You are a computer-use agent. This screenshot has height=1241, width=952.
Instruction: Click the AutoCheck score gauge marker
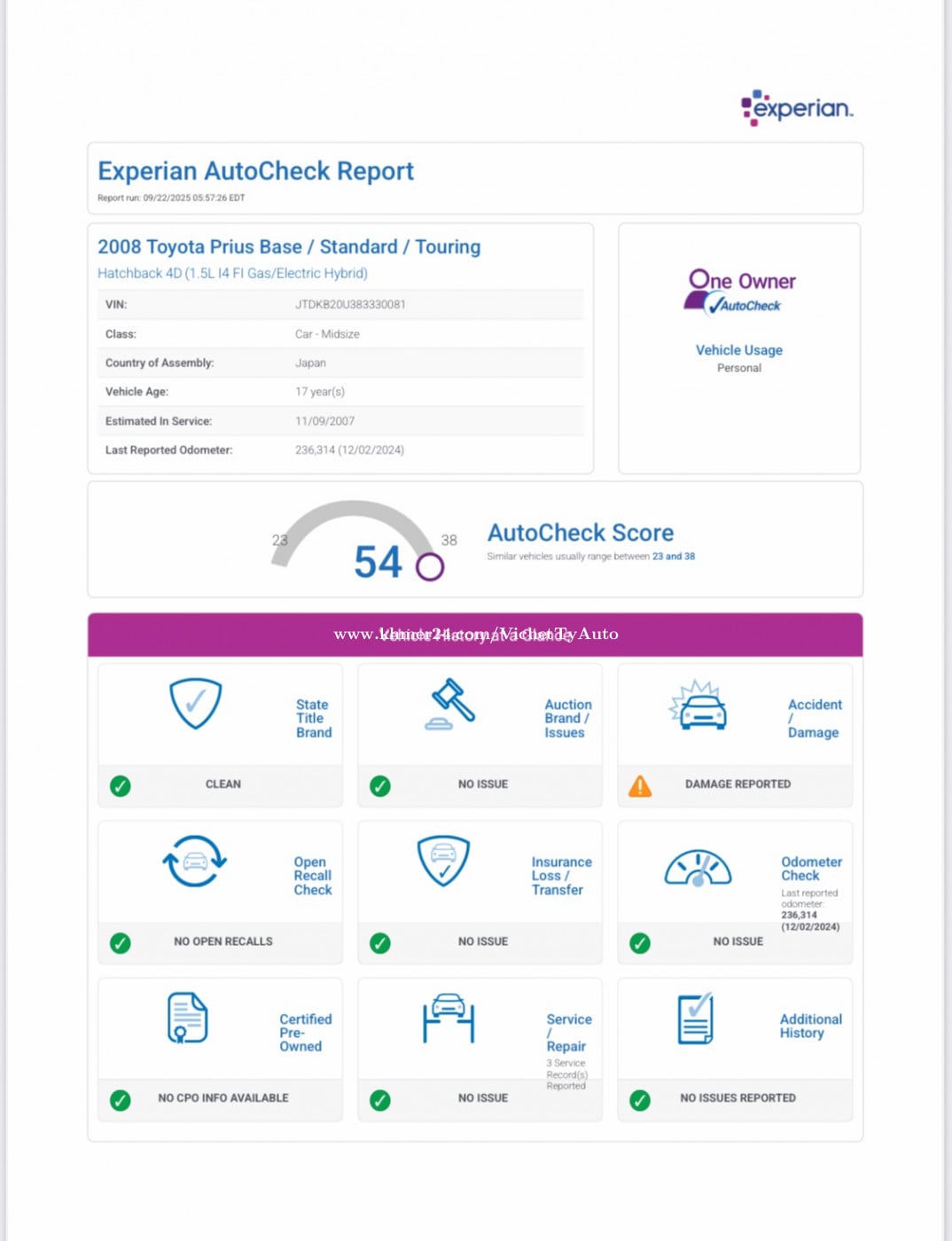[430, 566]
